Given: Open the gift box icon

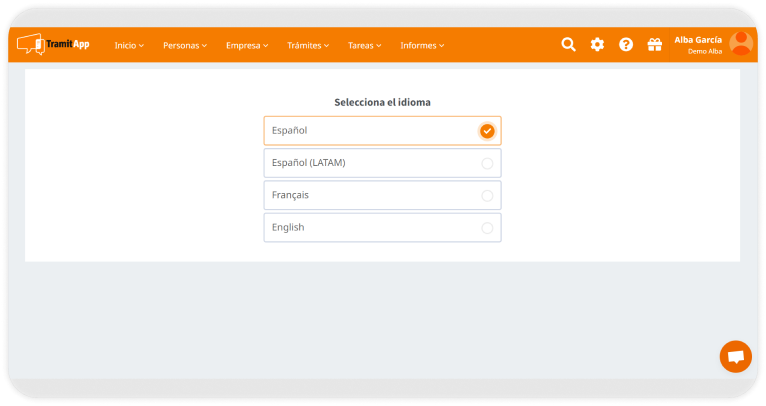Looking at the screenshot, I should pos(655,44).
